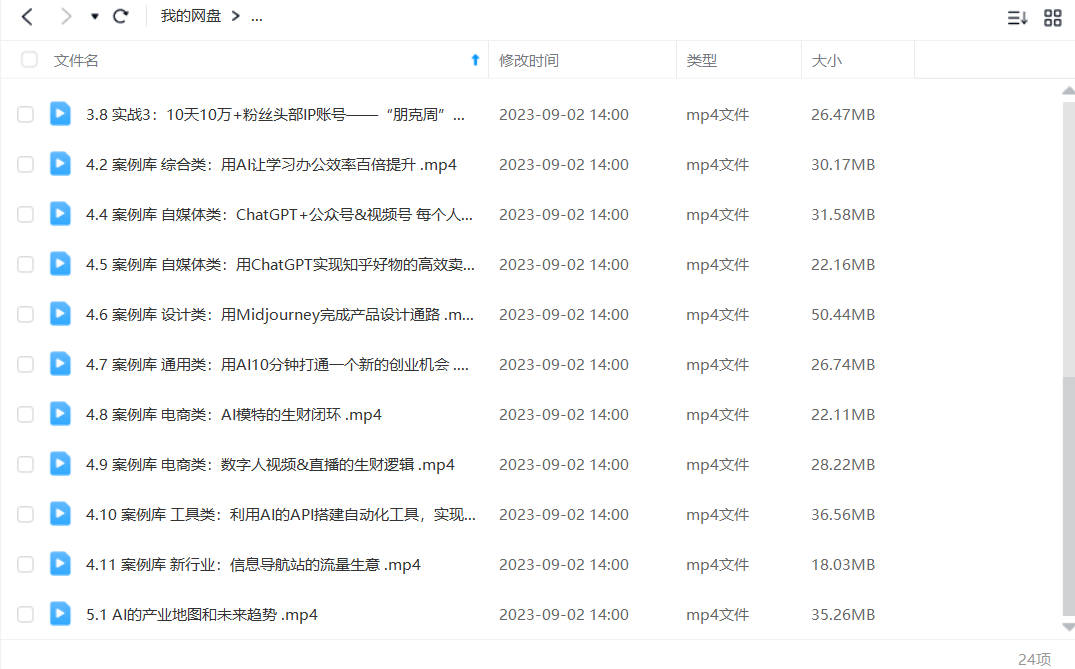1075x669 pixels.
Task: Click the 35.26MB size cell
Action: (x=843, y=615)
